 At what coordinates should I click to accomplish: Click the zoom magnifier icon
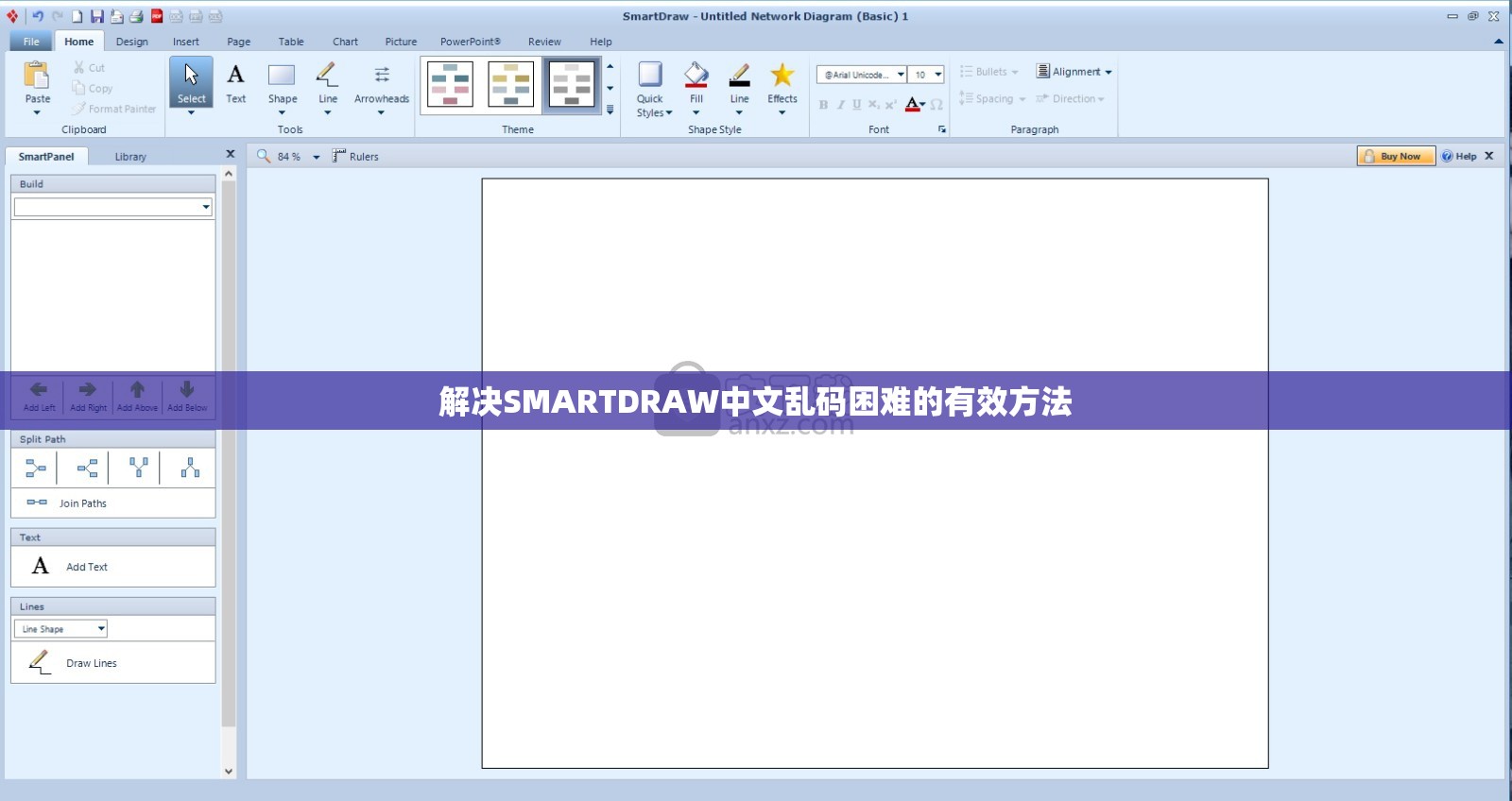pyautogui.click(x=264, y=156)
